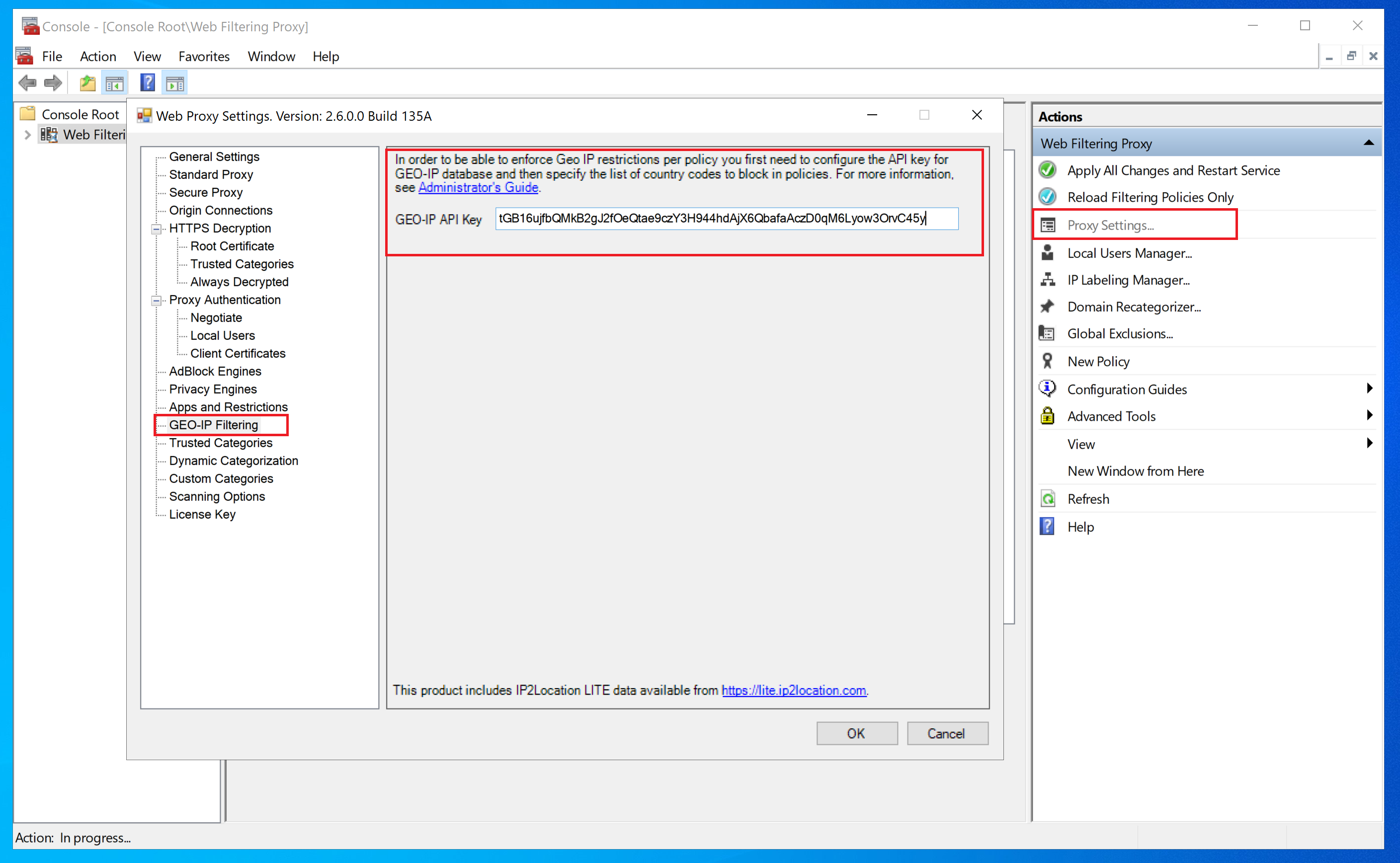Select License Key tree item
This screenshot has height=863, width=1400.
coord(202,514)
